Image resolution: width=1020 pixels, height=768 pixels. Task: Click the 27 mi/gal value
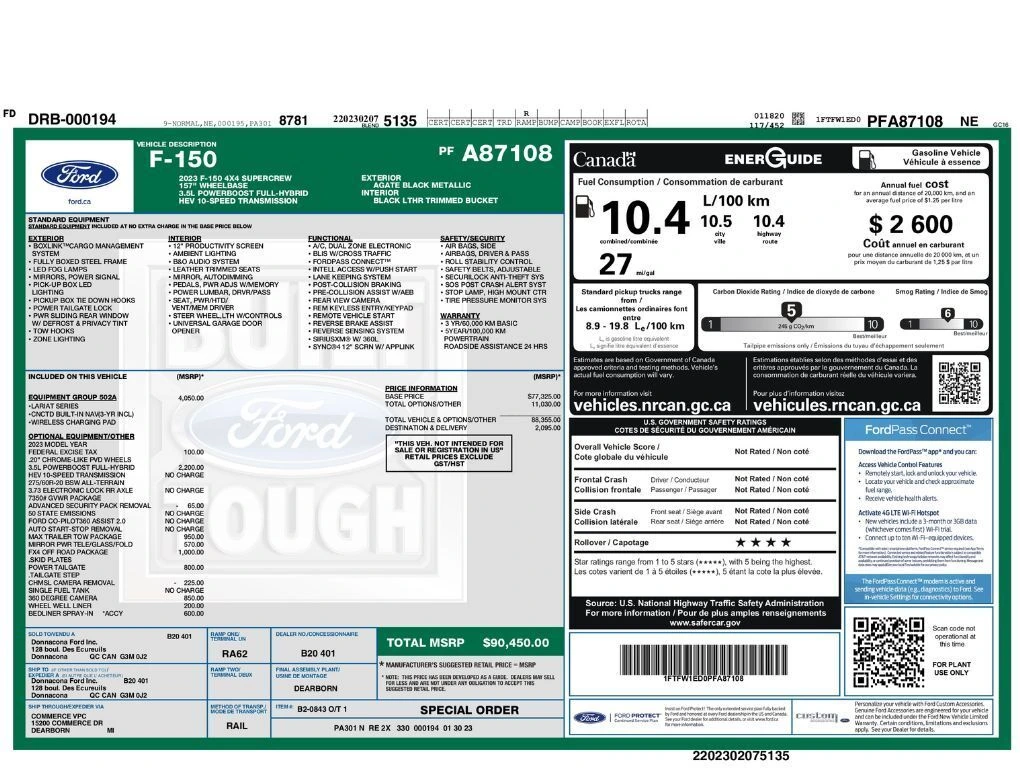coord(626,265)
